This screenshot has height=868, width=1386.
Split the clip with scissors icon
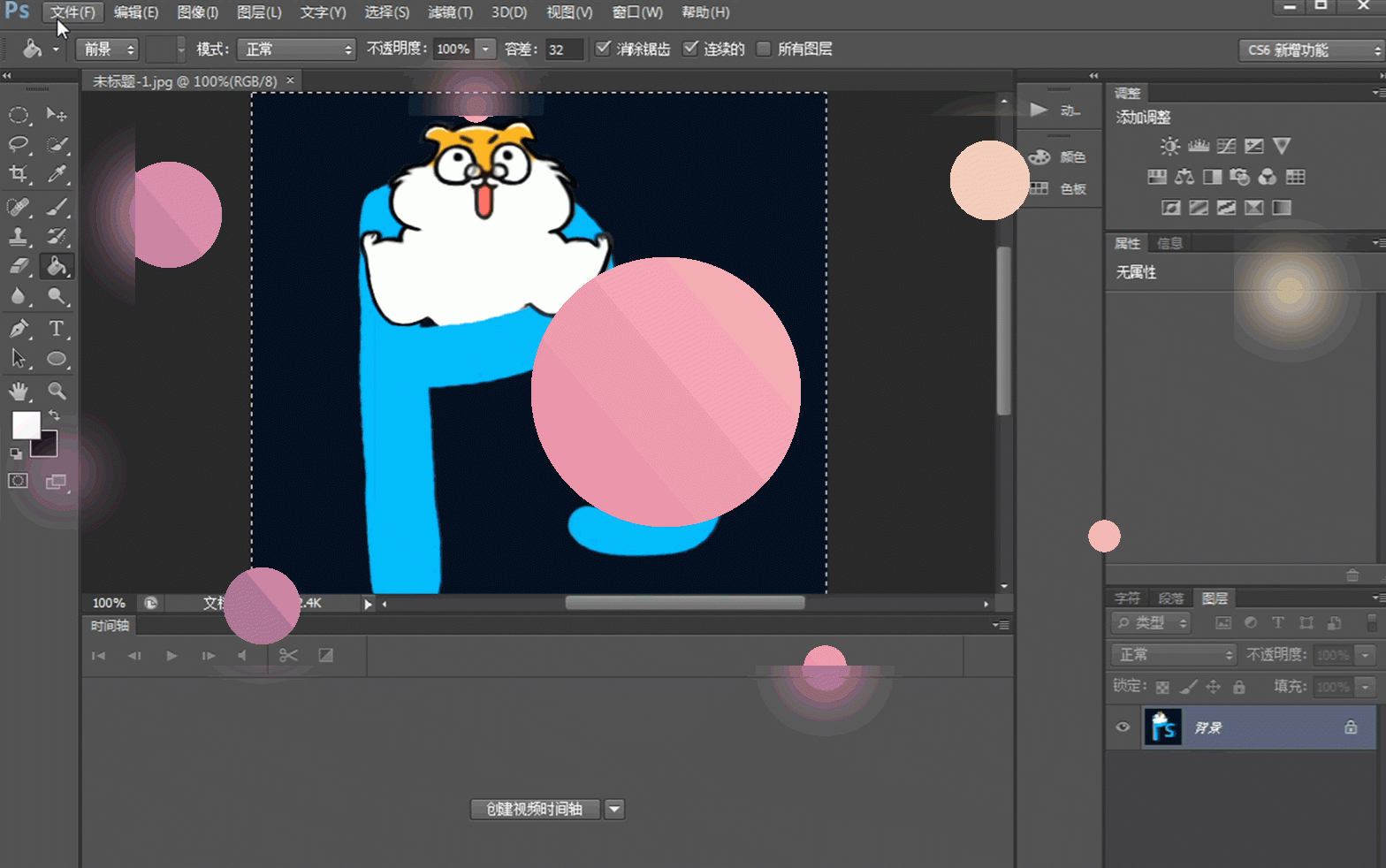288,655
